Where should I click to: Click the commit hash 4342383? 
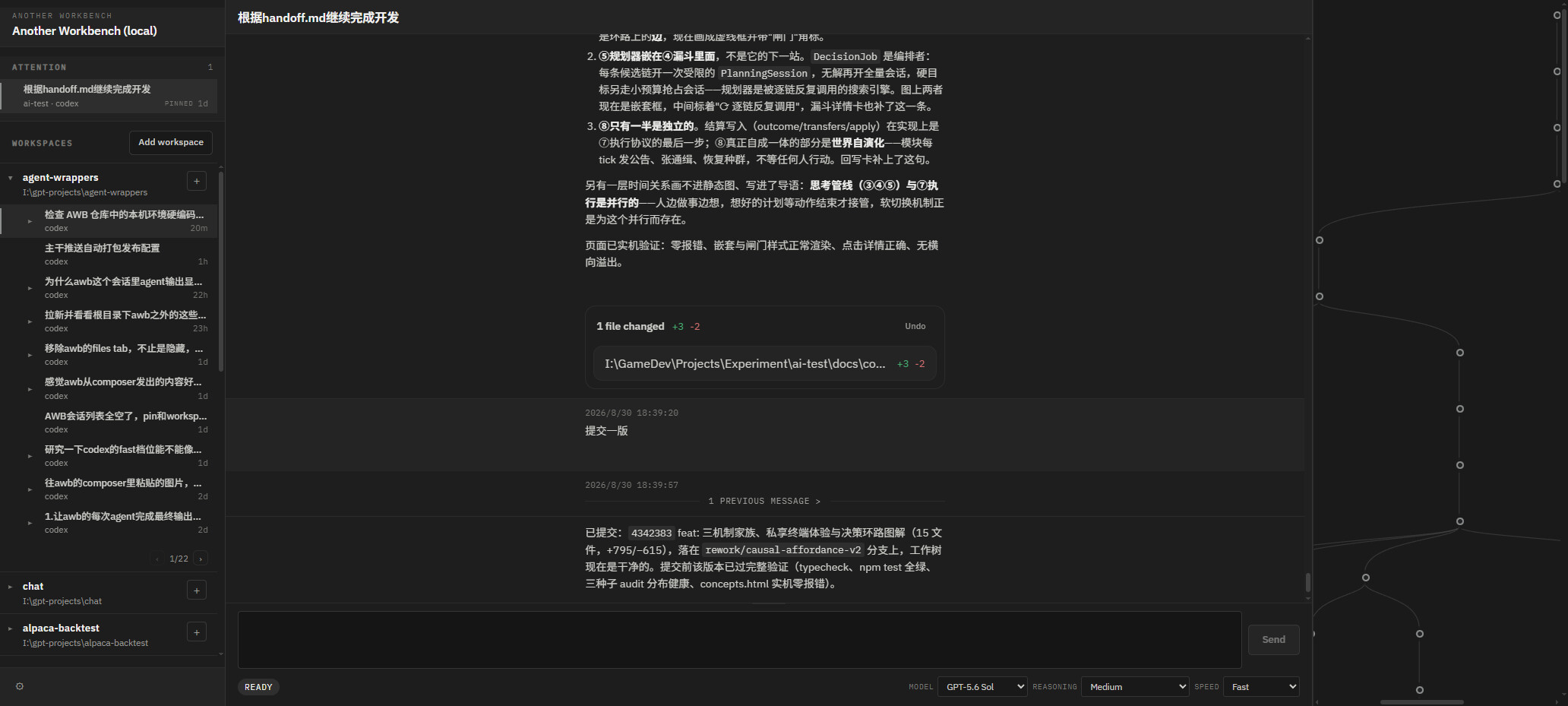tap(651, 533)
